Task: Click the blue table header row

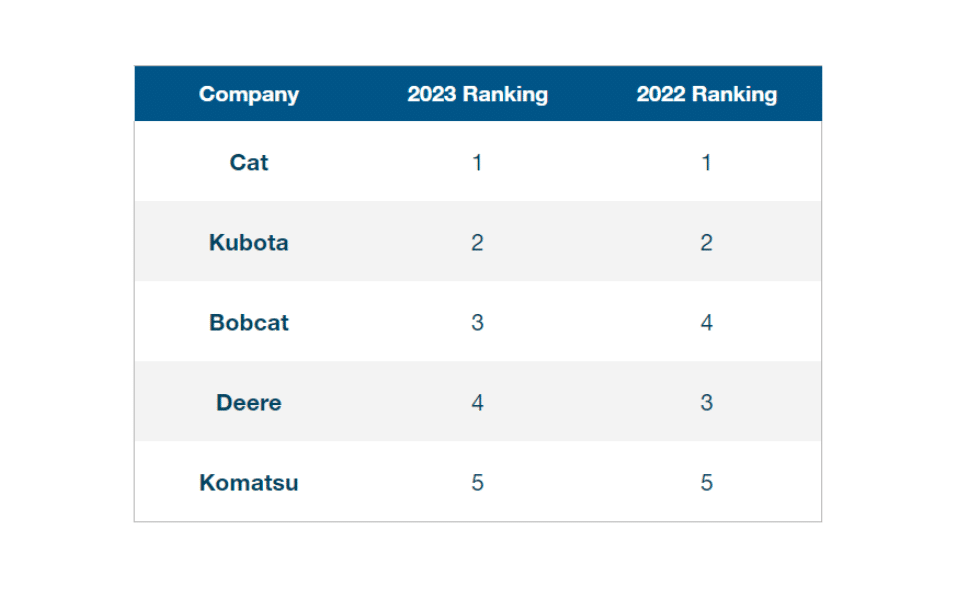Action: tap(590, 94)
